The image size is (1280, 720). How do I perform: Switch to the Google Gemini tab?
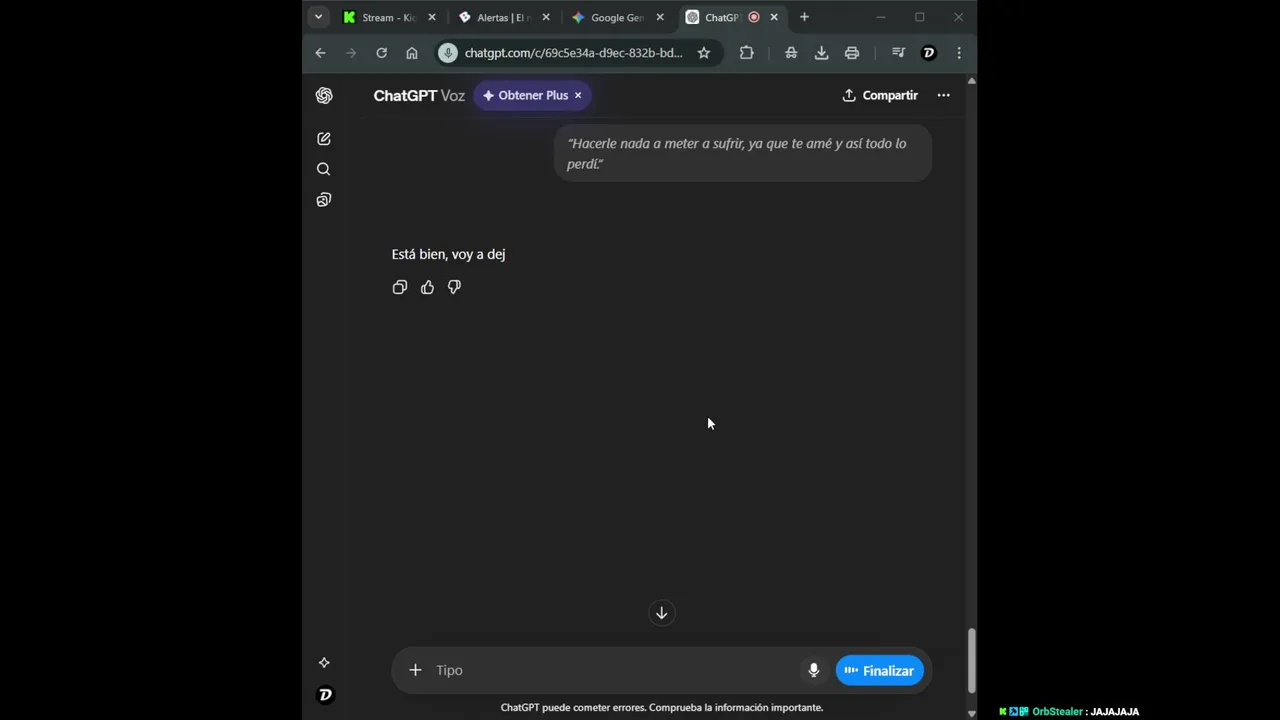click(x=618, y=17)
